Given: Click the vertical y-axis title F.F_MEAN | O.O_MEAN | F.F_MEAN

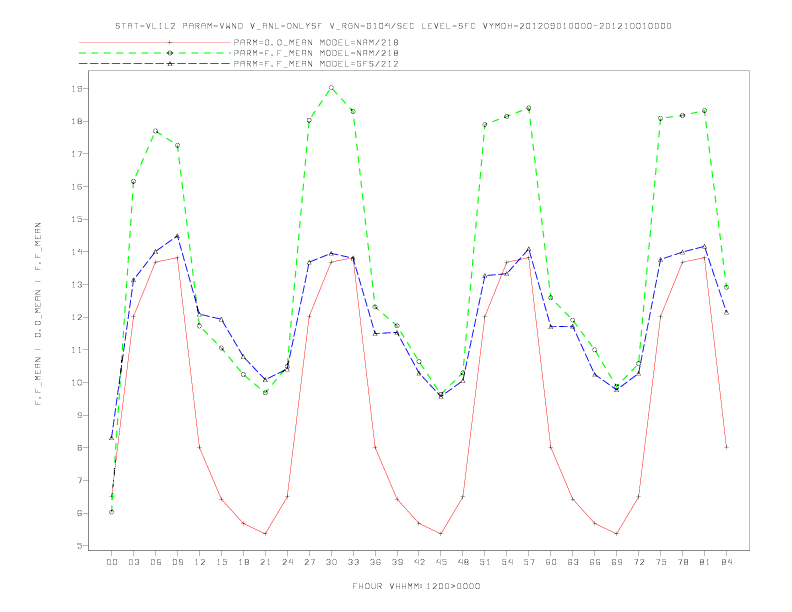Looking at the screenshot, I should click(x=38, y=314).
